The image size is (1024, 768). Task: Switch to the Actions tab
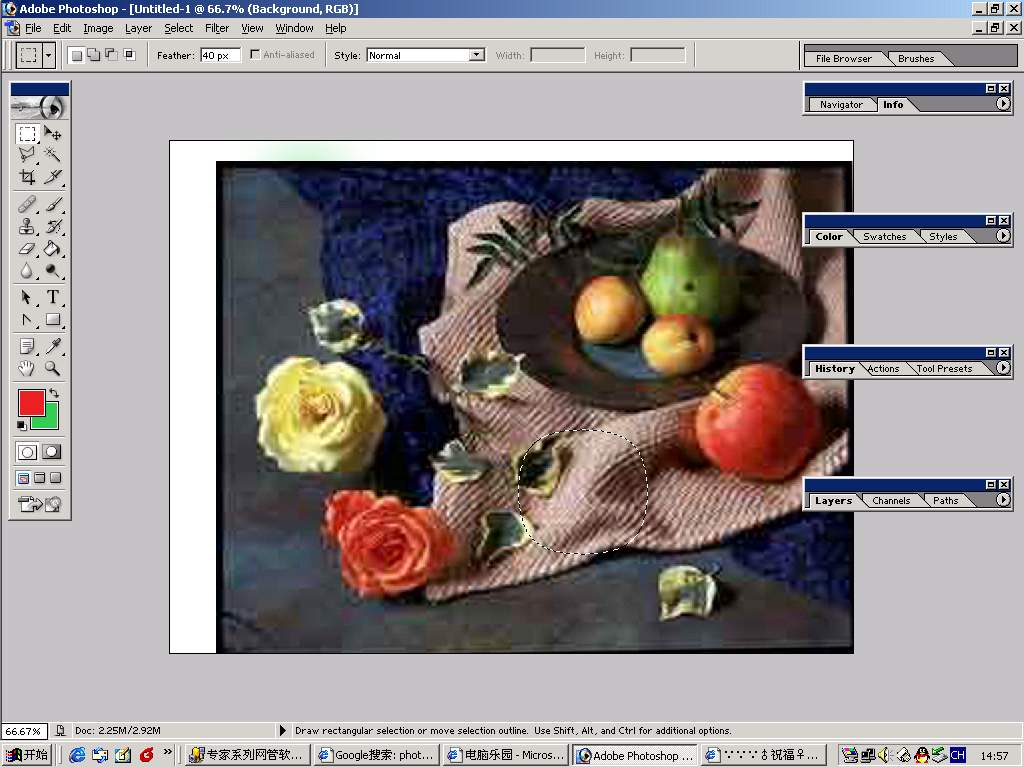[883, 368]
